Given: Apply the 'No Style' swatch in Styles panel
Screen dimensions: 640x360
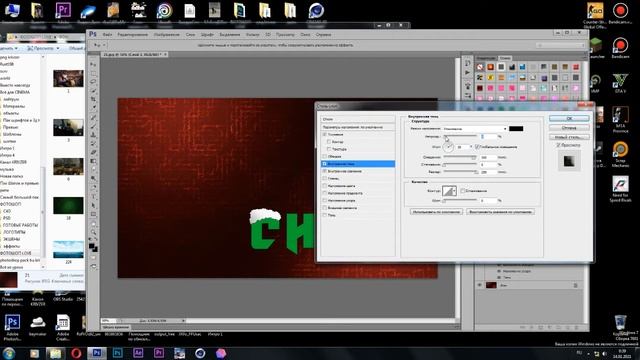Looking at the screenshot, I should pyautogui.click(x=480, y=67).
